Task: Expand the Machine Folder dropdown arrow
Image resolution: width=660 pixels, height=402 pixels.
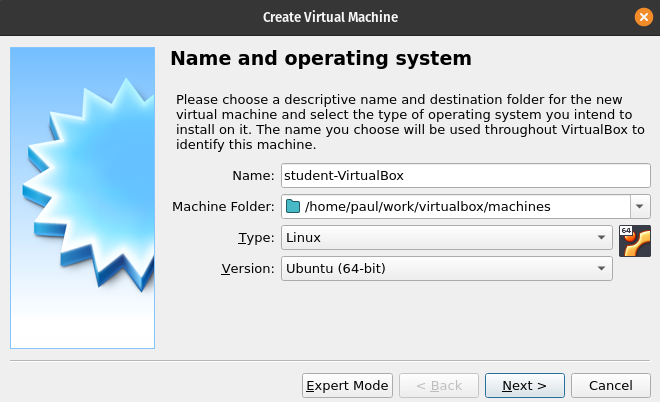Action: (640, 207)
